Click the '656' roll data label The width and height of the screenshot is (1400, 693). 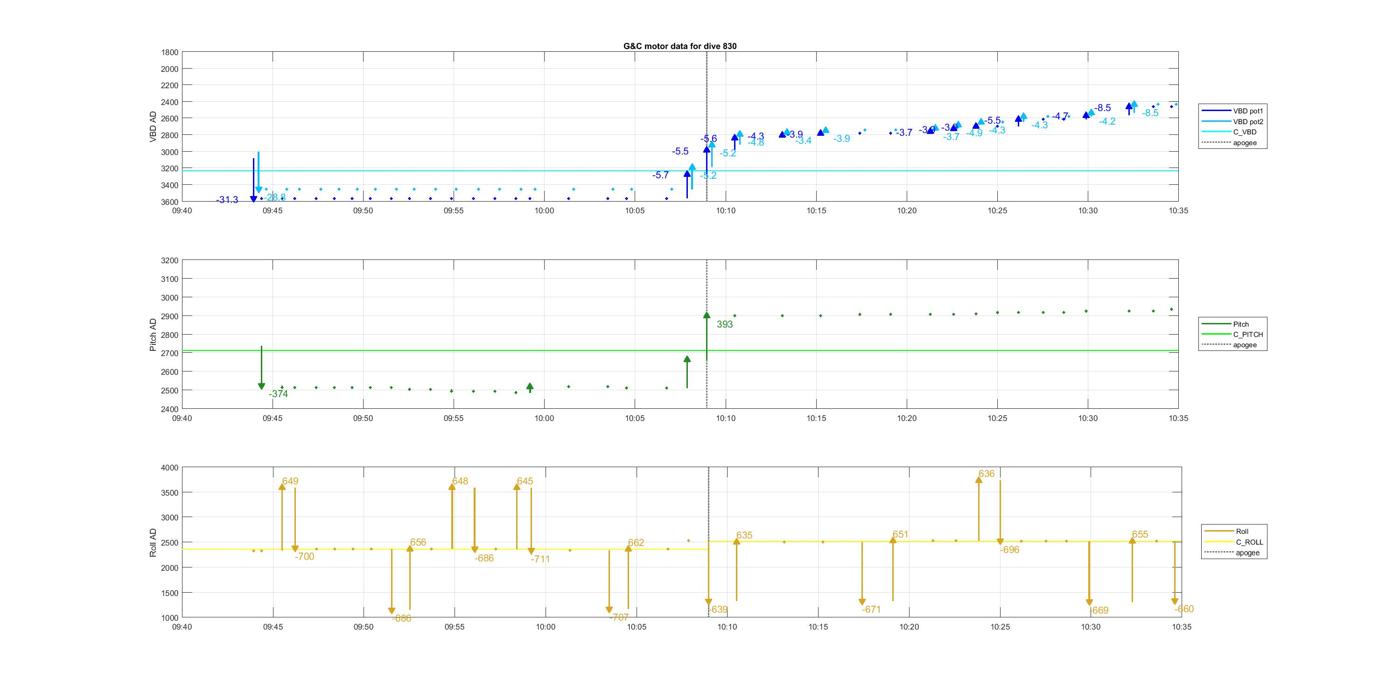coord(418,542)
